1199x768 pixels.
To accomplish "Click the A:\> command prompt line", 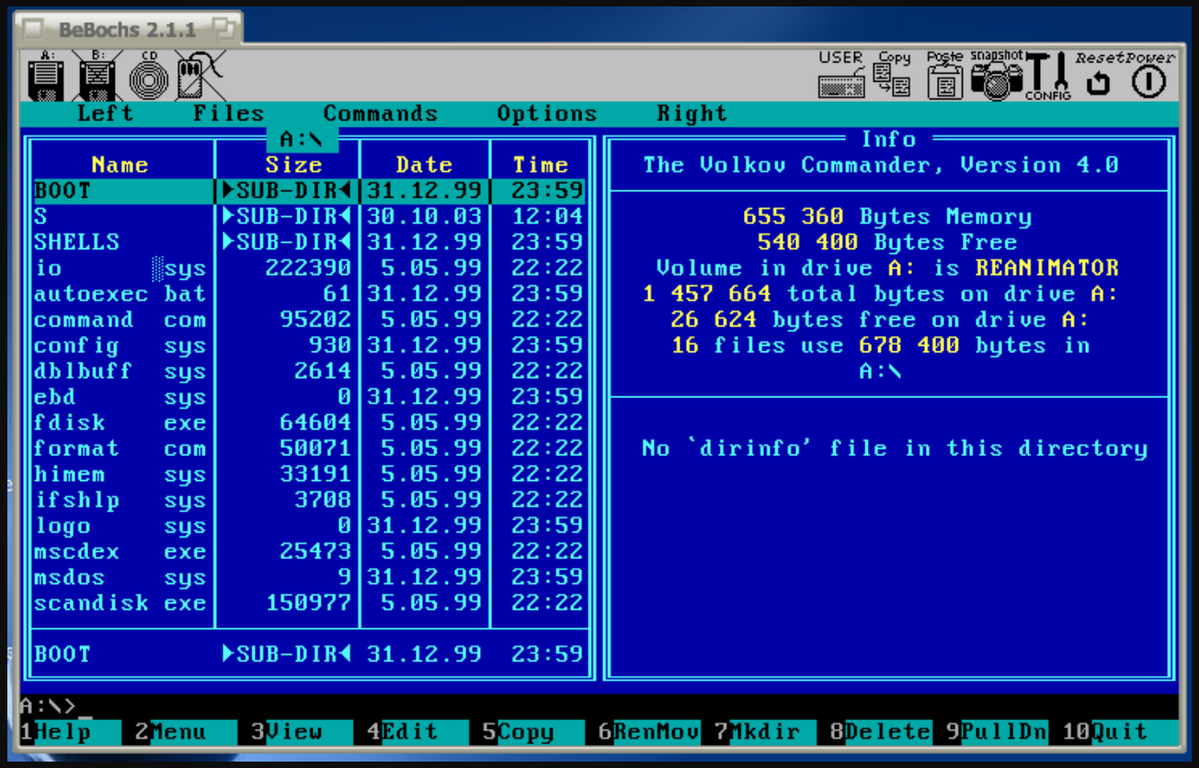I will point(600,706).
